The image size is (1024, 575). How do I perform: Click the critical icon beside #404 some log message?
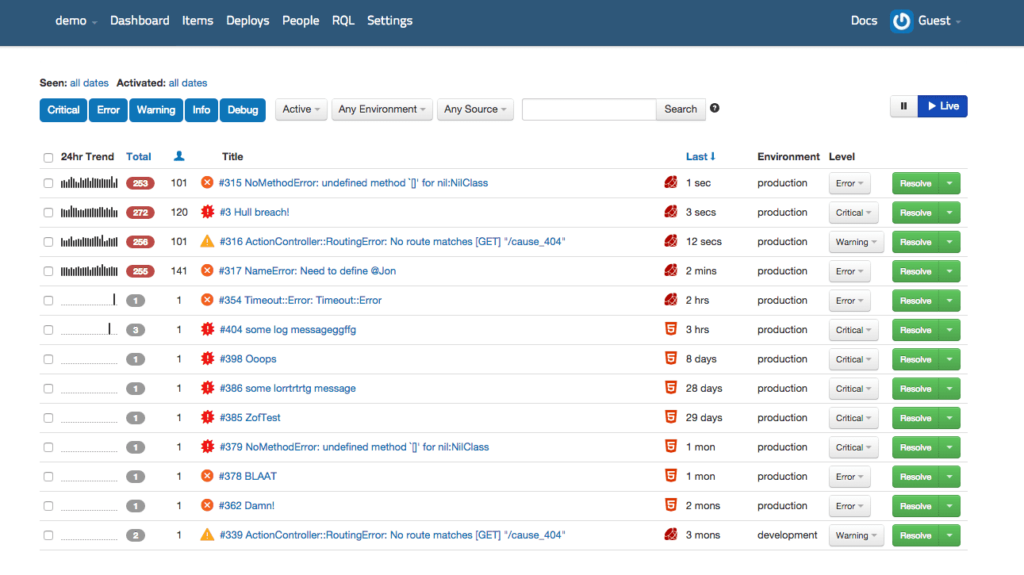point(207,329)
